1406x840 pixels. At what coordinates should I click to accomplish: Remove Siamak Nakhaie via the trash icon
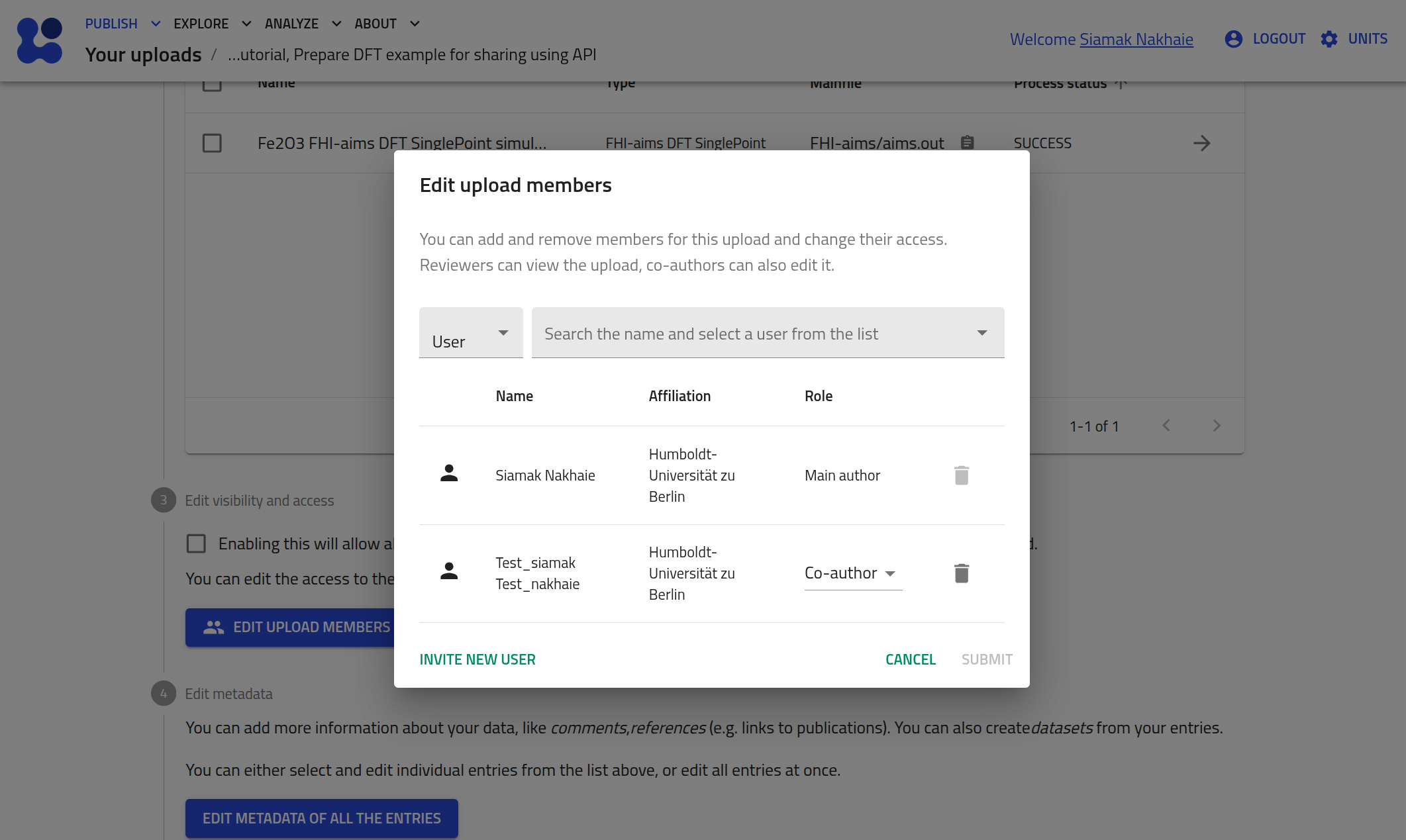coord(962,475)
